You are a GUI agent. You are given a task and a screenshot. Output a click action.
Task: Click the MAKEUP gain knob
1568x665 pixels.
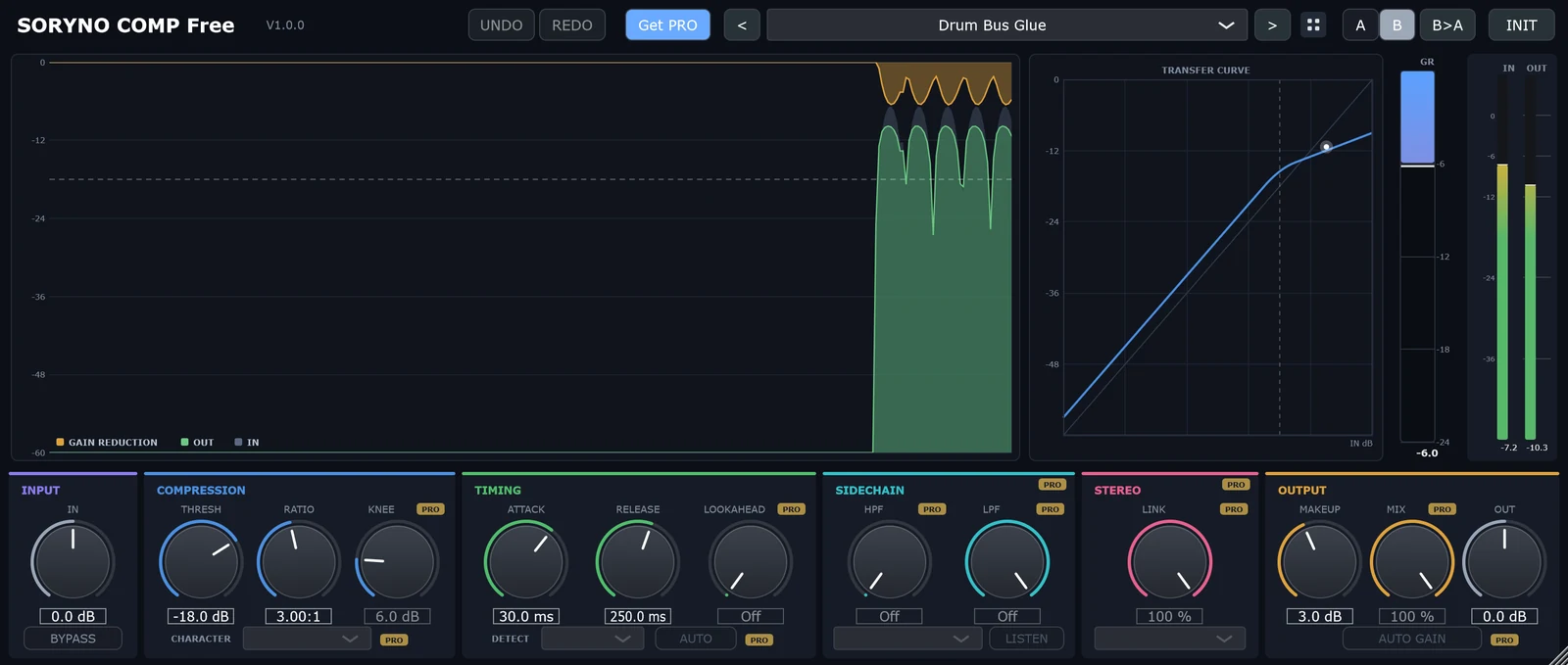[1320, 560]
